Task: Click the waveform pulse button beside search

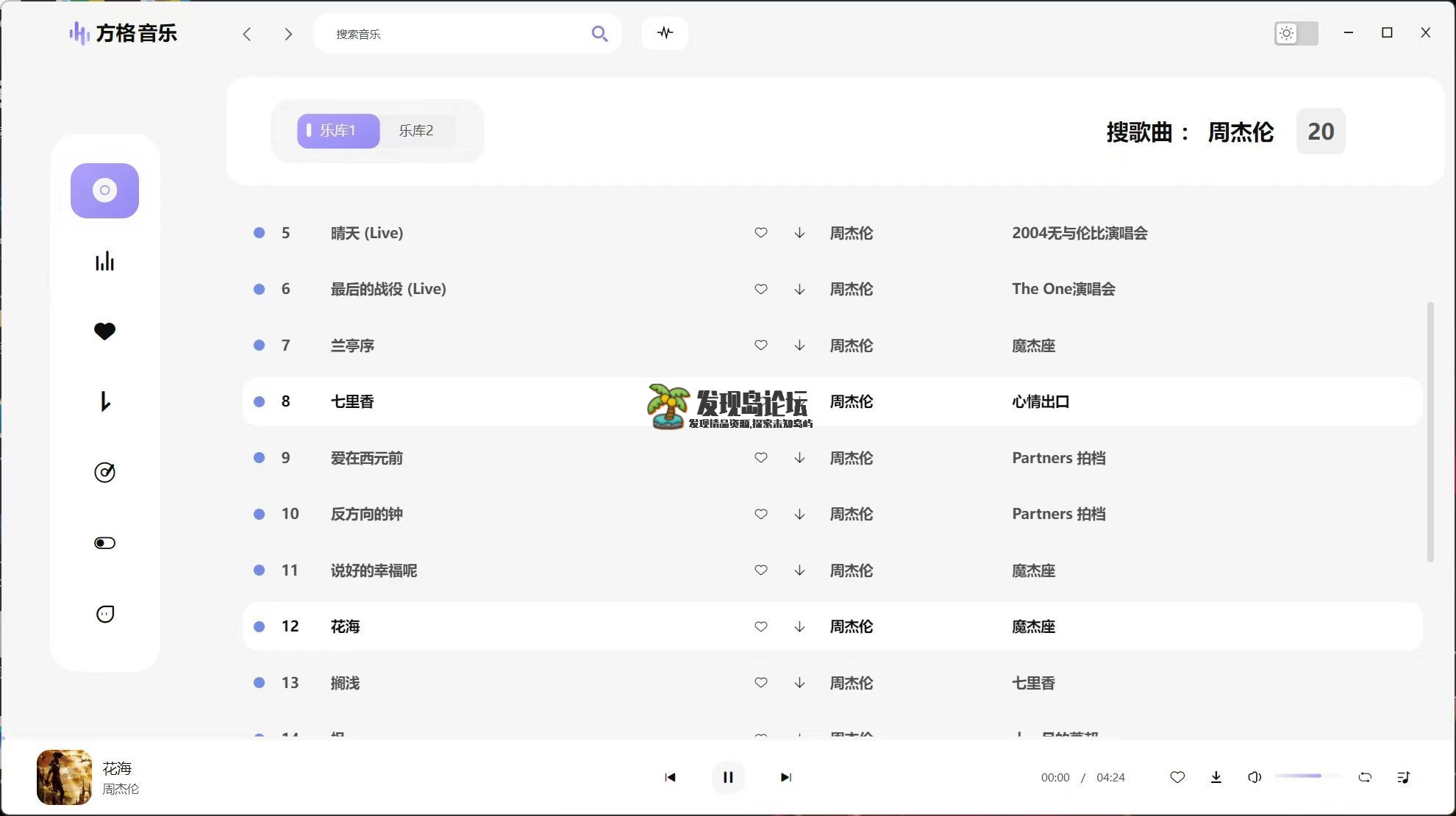Action: point(665,33)
